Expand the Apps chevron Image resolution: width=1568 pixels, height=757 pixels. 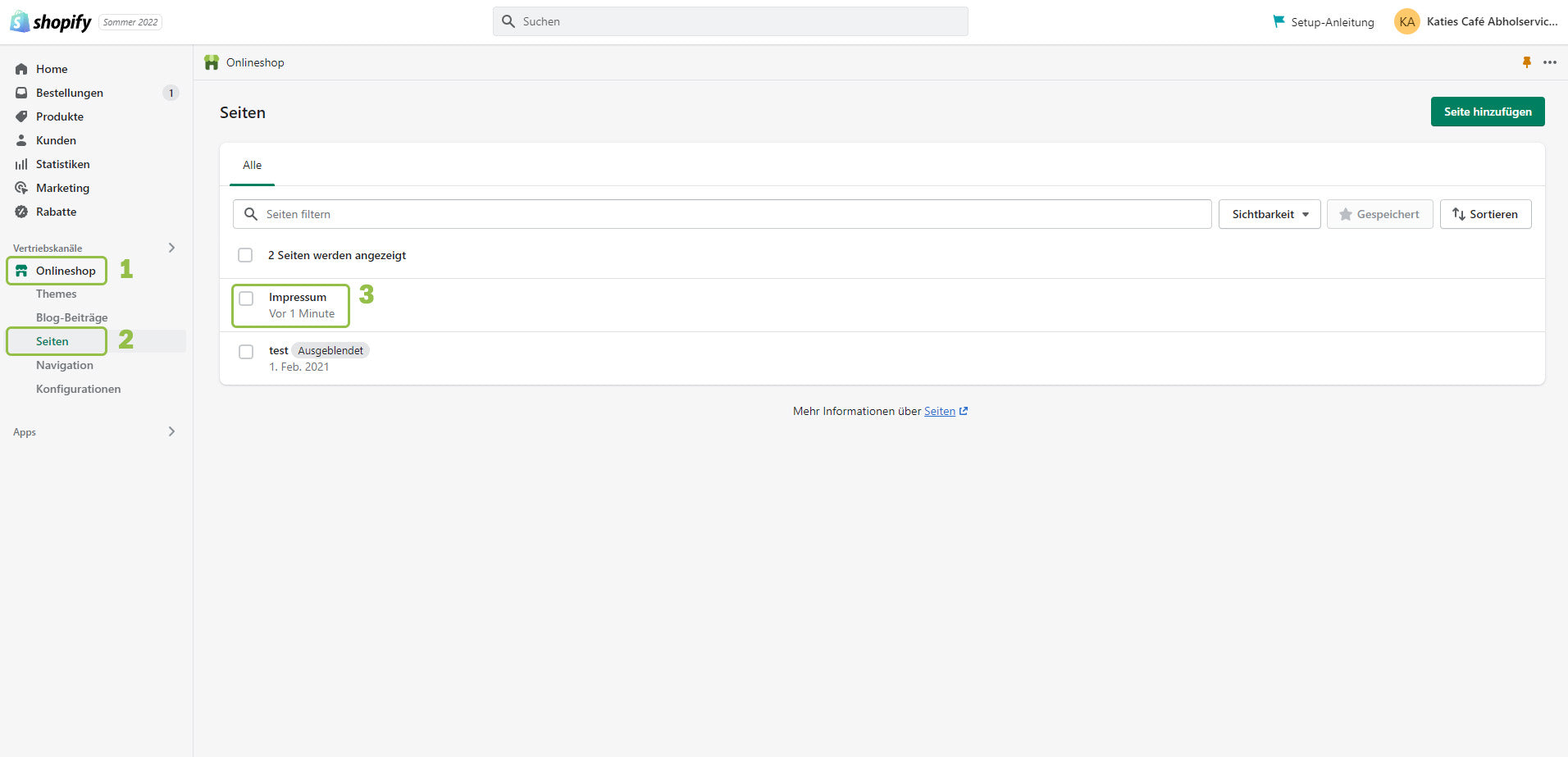point(171,431)
